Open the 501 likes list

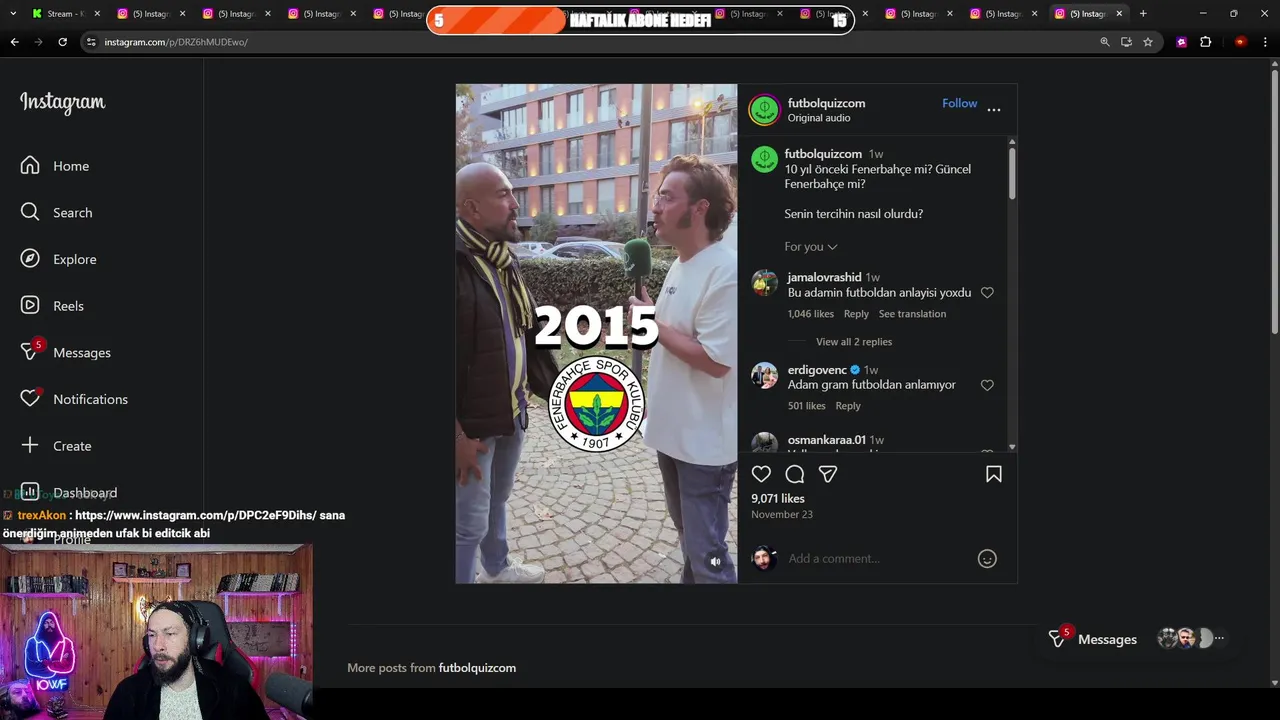[806, 406]
